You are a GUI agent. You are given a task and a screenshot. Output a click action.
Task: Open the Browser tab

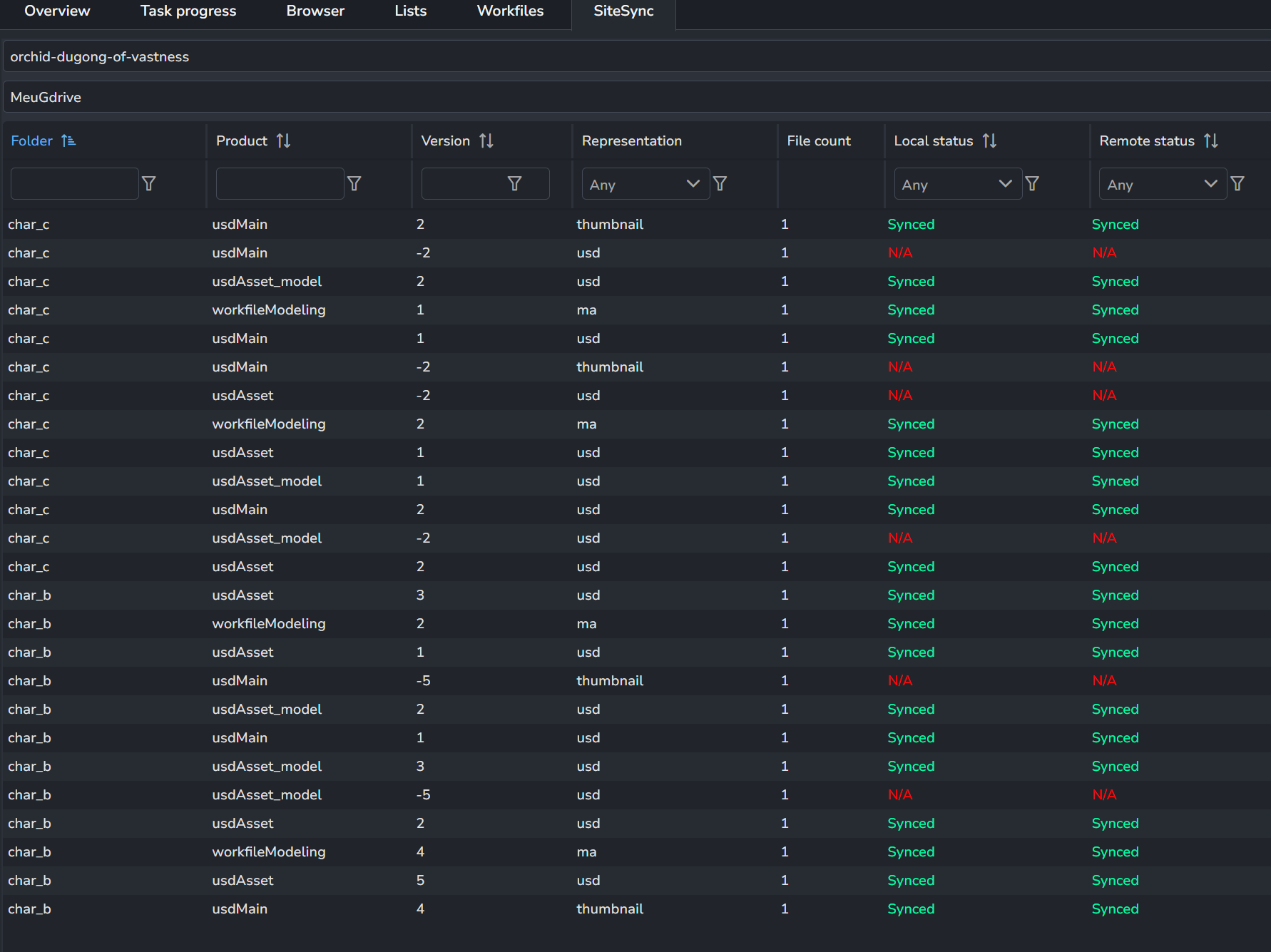(315, 11)
